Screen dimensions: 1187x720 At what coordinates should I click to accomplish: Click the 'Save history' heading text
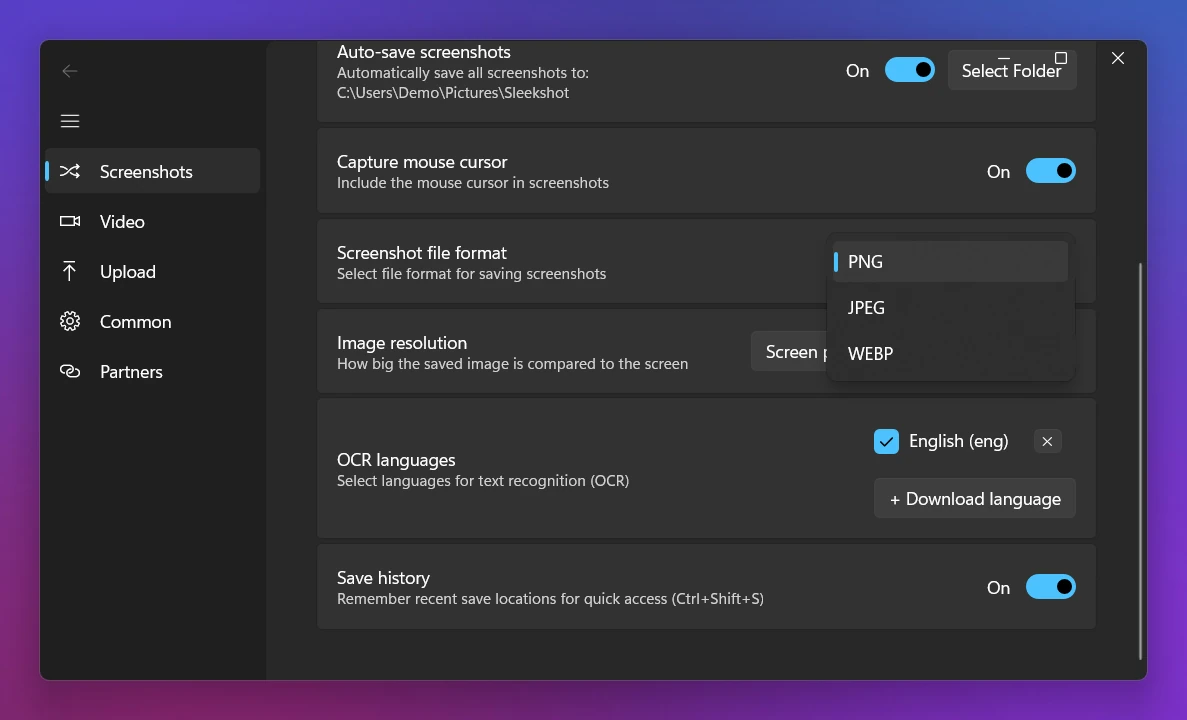(x=383, y=578)
